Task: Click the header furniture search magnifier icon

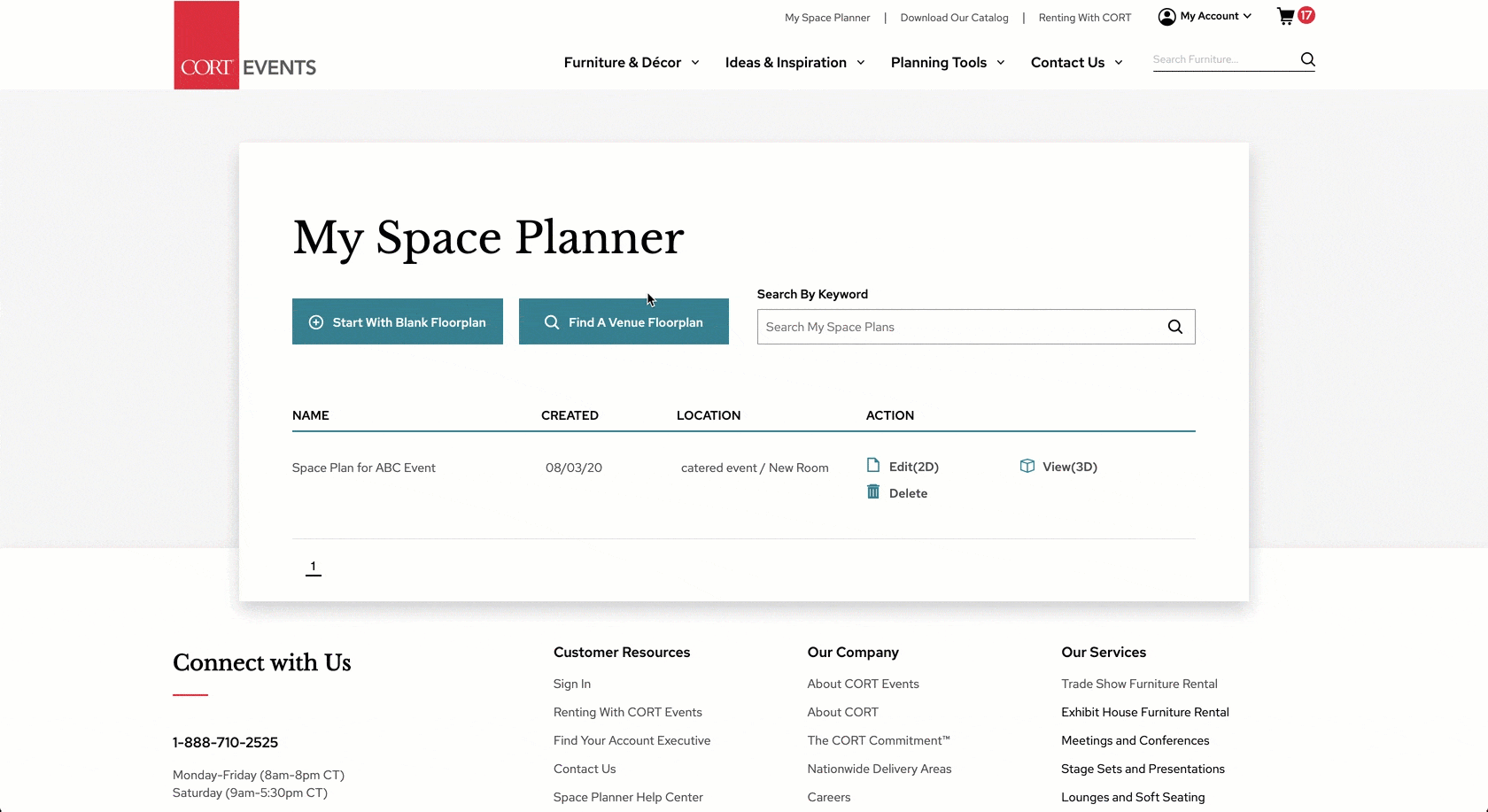Action: pyautogui.click(x=1307, y=59)
